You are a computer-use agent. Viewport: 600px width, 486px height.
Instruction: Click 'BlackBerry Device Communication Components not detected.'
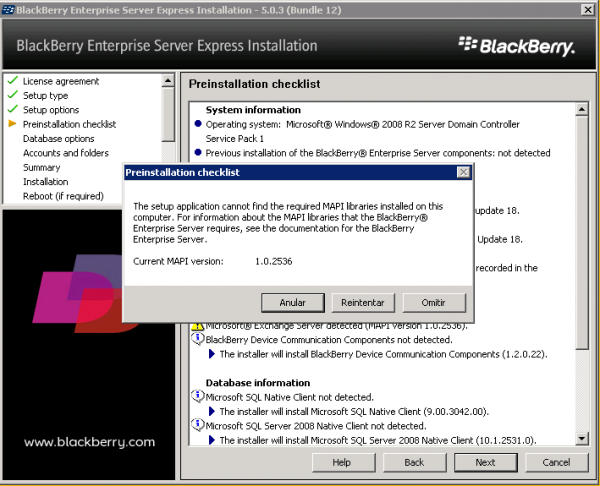(x=329, y=340)
